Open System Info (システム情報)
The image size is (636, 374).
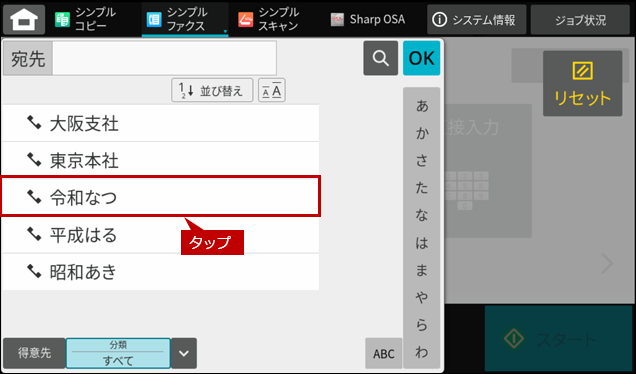tap(476, 19)
